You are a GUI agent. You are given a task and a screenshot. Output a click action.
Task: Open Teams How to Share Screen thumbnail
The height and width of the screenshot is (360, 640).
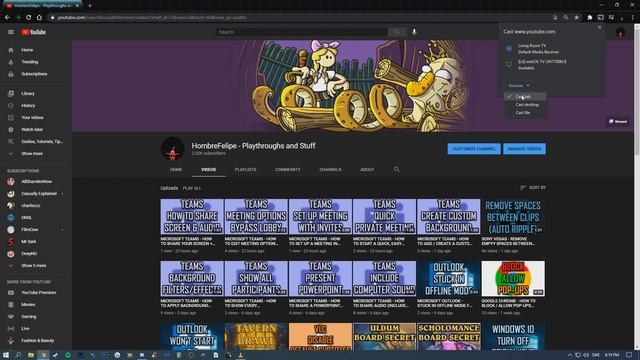[x=192, y=216]
